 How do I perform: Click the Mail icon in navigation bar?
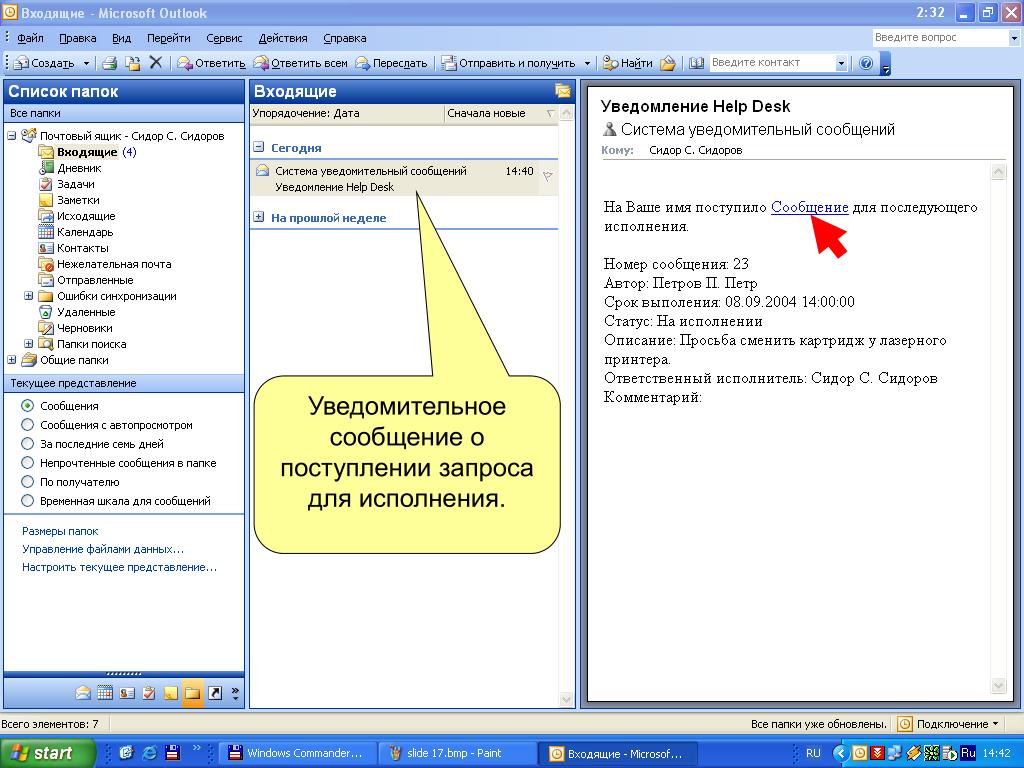click(83, 693)
